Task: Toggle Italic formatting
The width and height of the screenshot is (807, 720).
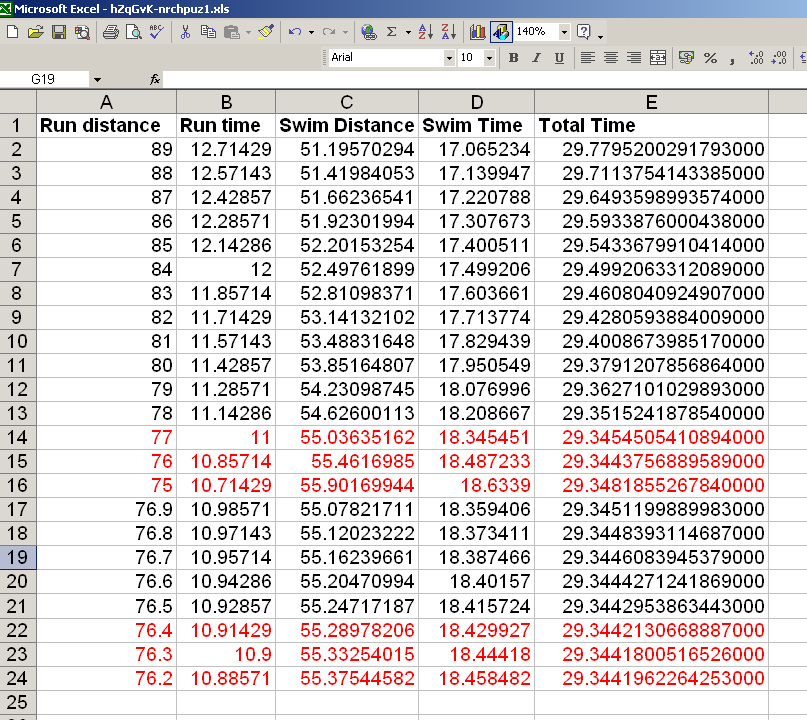Action: point(536,58)
